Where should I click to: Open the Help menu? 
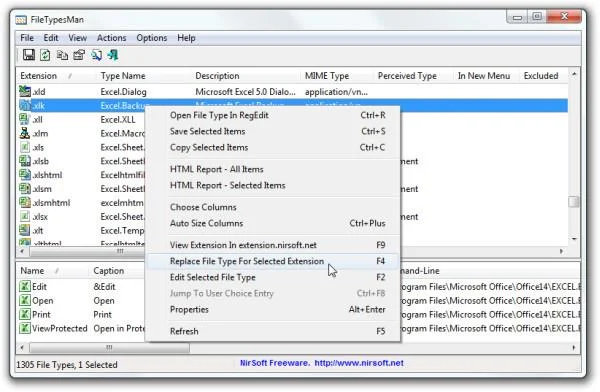click(186, 38)
